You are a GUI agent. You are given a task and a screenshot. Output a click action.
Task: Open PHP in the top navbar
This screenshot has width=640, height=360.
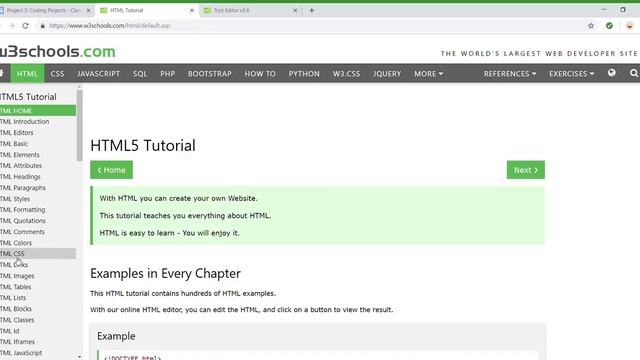click(167, 73)
